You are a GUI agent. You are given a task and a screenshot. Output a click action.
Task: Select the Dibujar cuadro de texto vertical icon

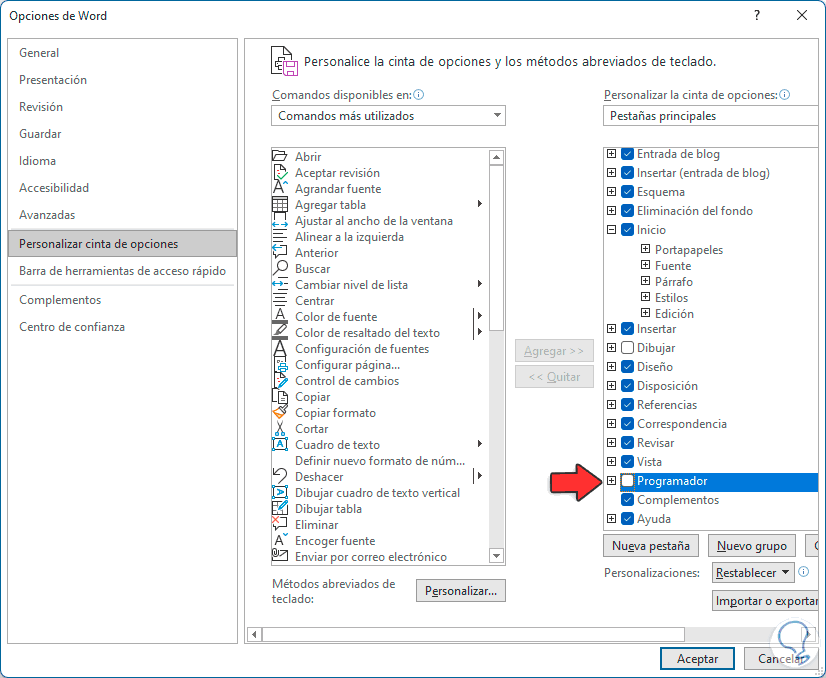280,493
